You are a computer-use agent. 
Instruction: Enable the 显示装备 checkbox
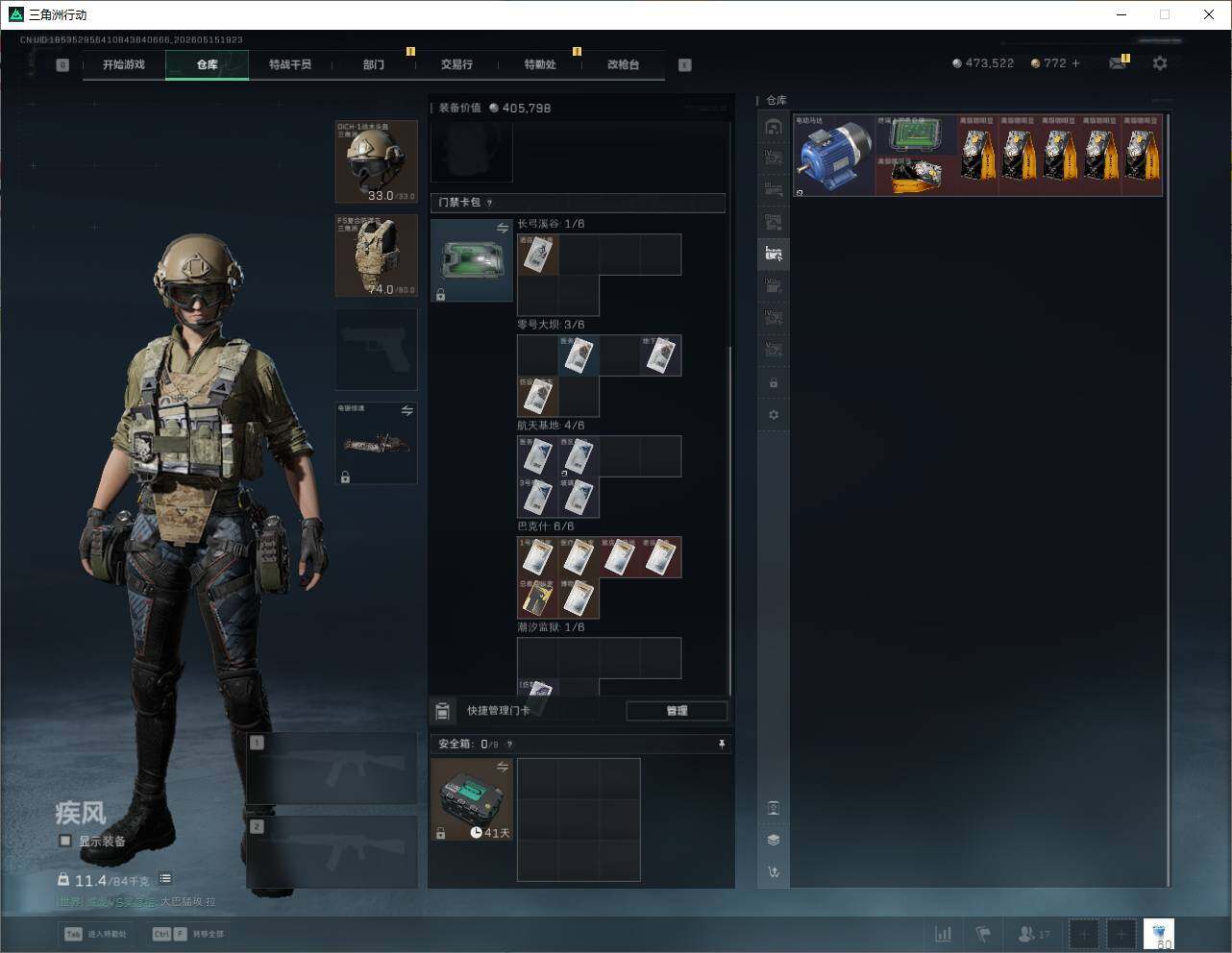(x=65, y=841)
